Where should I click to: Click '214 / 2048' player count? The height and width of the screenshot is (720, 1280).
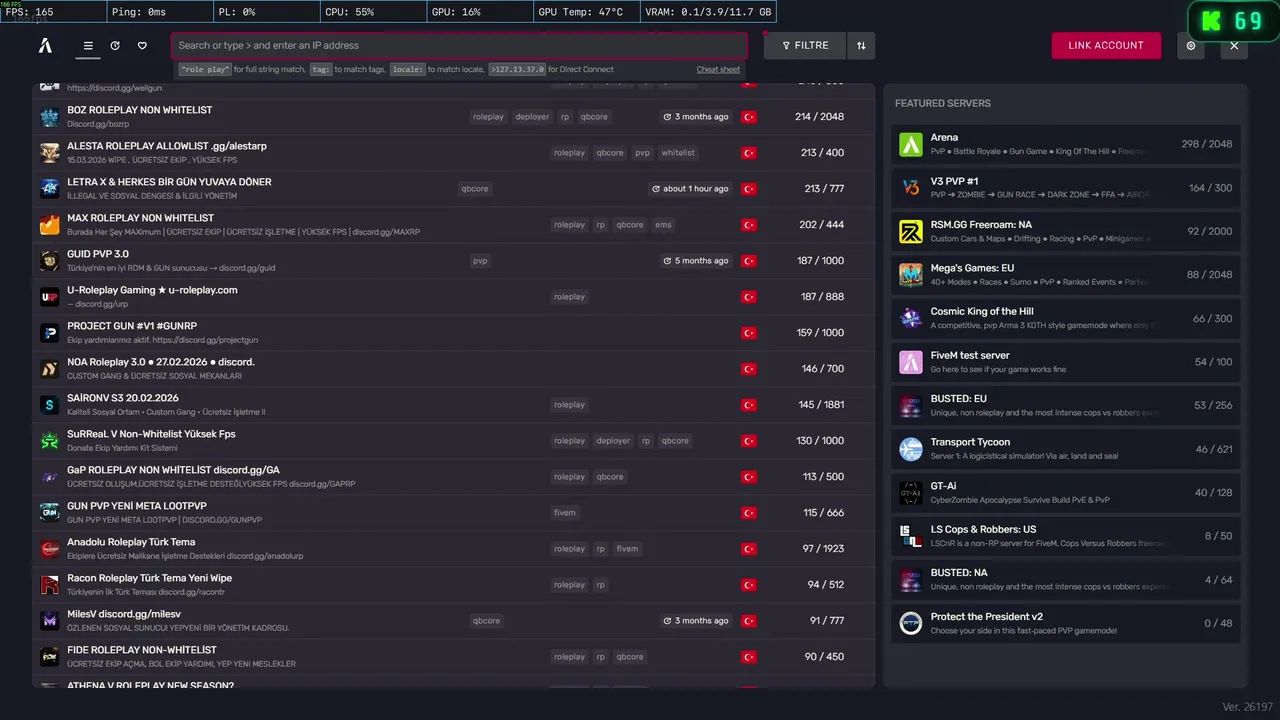819,117
